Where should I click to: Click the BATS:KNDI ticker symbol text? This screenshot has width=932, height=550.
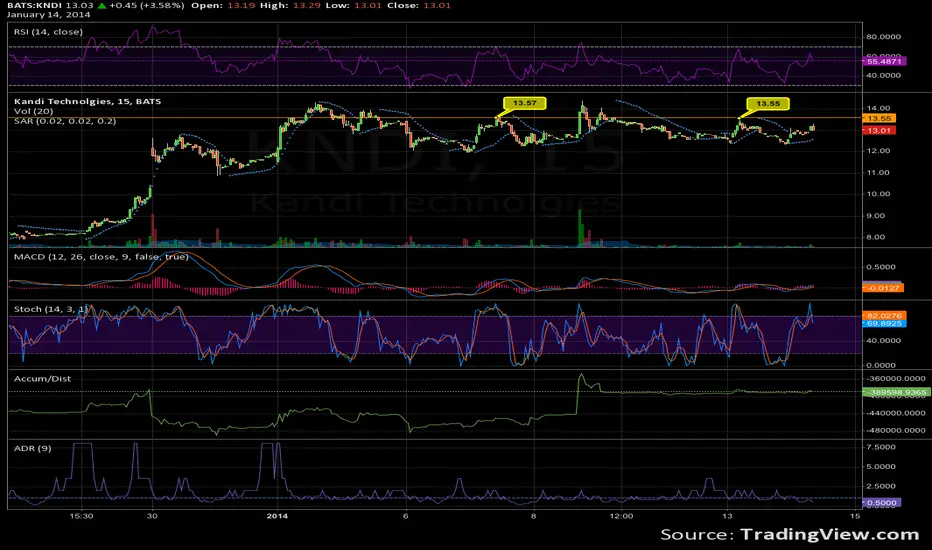click(34, 5)
